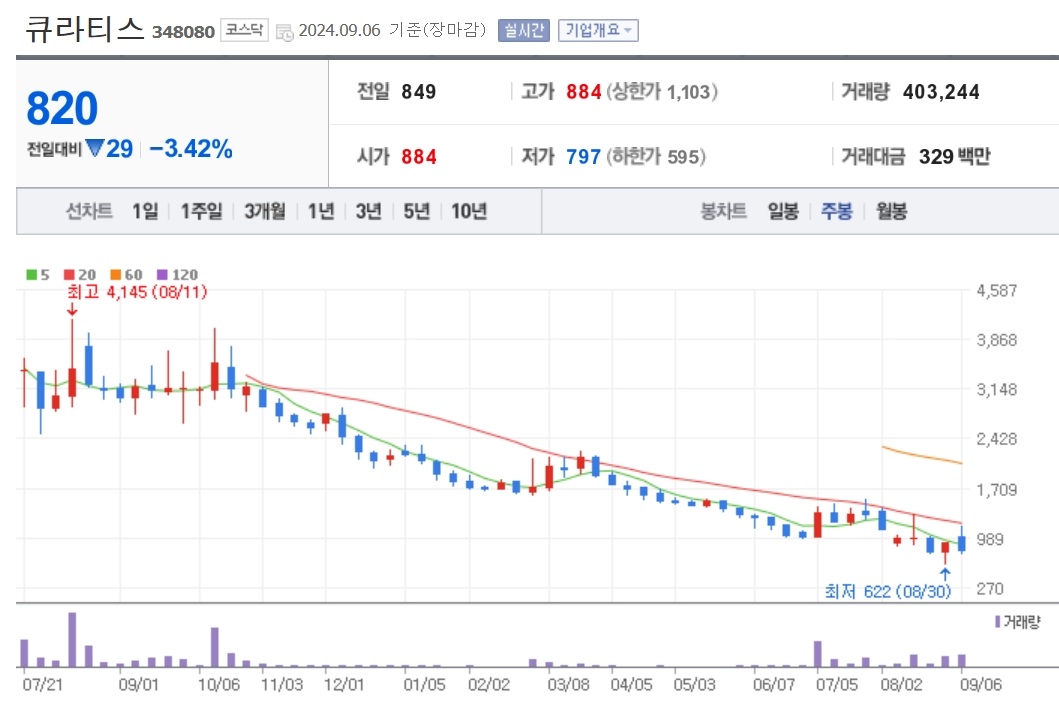Image resolution: width=1059 pixels, height=706 pixels.
Task: Open the 기업개요 dropdown
Action: [598, 30]
